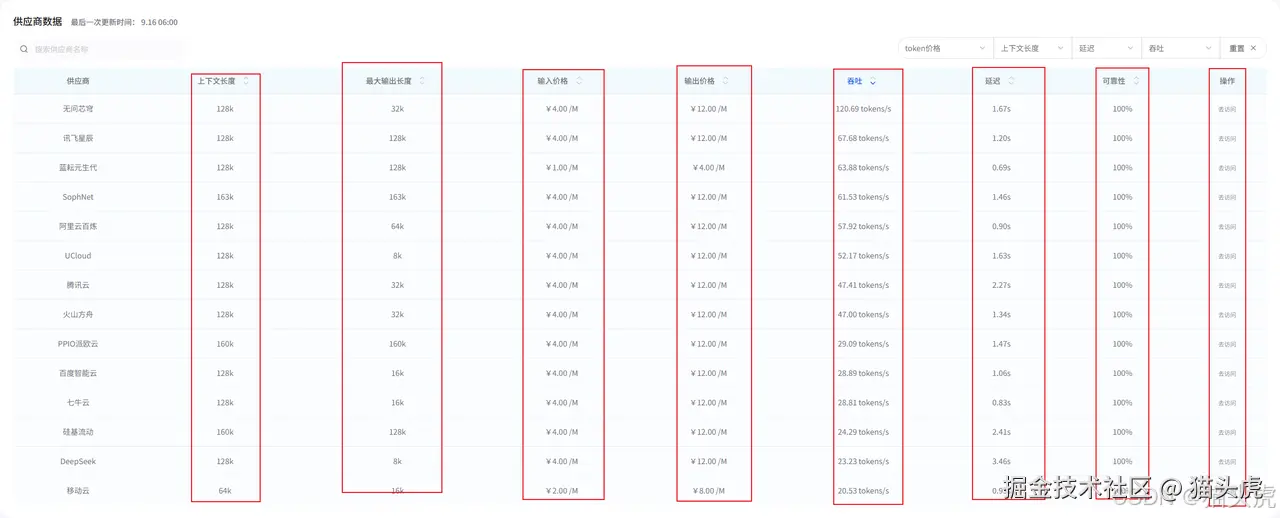The height and width of the screenshot is (518, 1280).
Task: Click the 64k max output cell for 阿里云百炼
Action: [x=397, y=227]
